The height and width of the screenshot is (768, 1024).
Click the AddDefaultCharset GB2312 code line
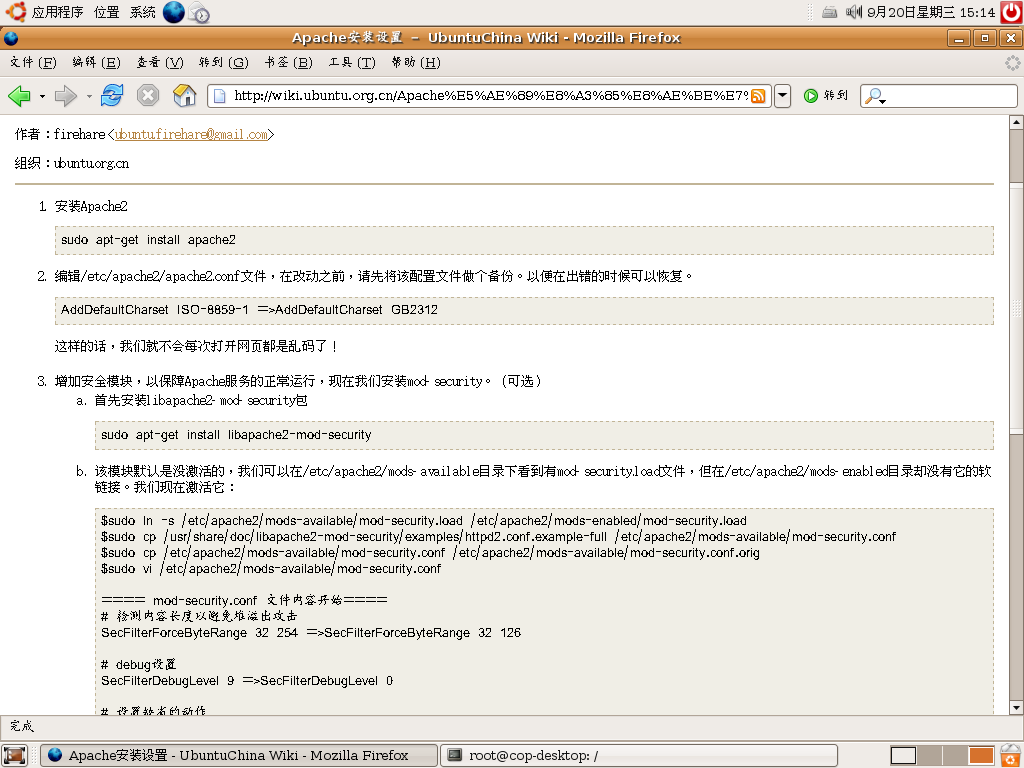click(249, 310)
